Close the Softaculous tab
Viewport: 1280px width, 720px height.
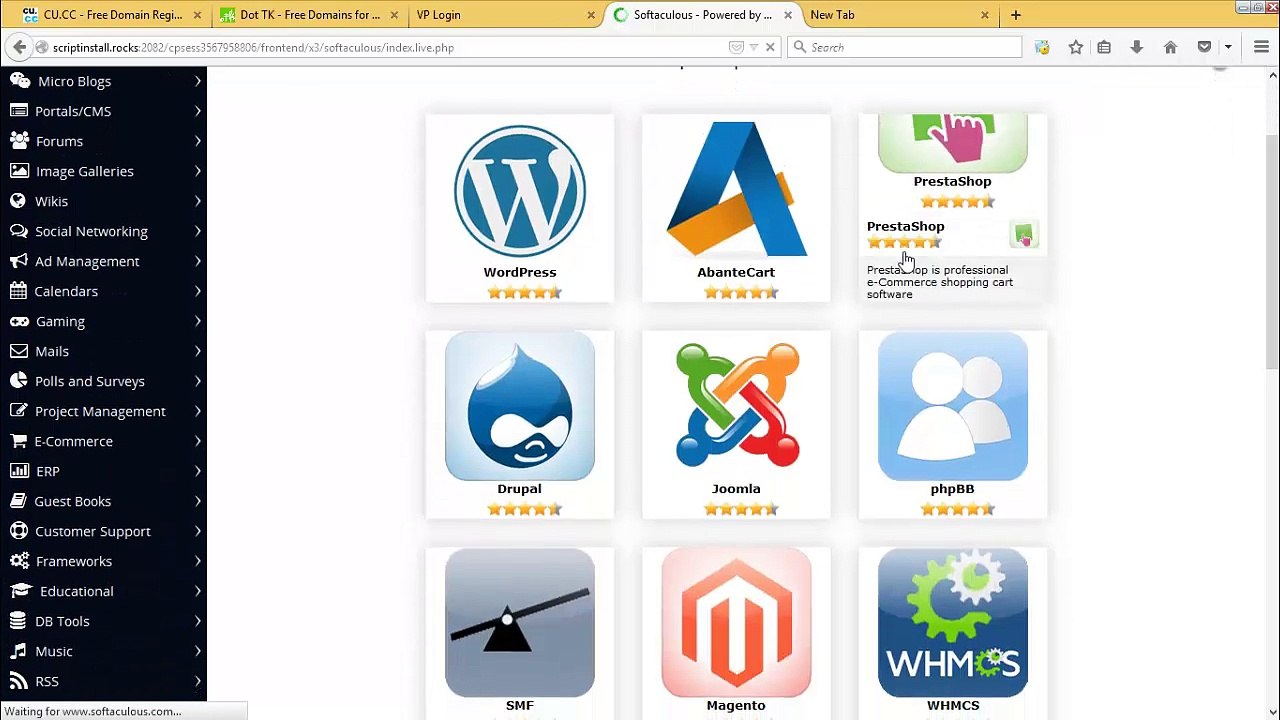point(788,15)
